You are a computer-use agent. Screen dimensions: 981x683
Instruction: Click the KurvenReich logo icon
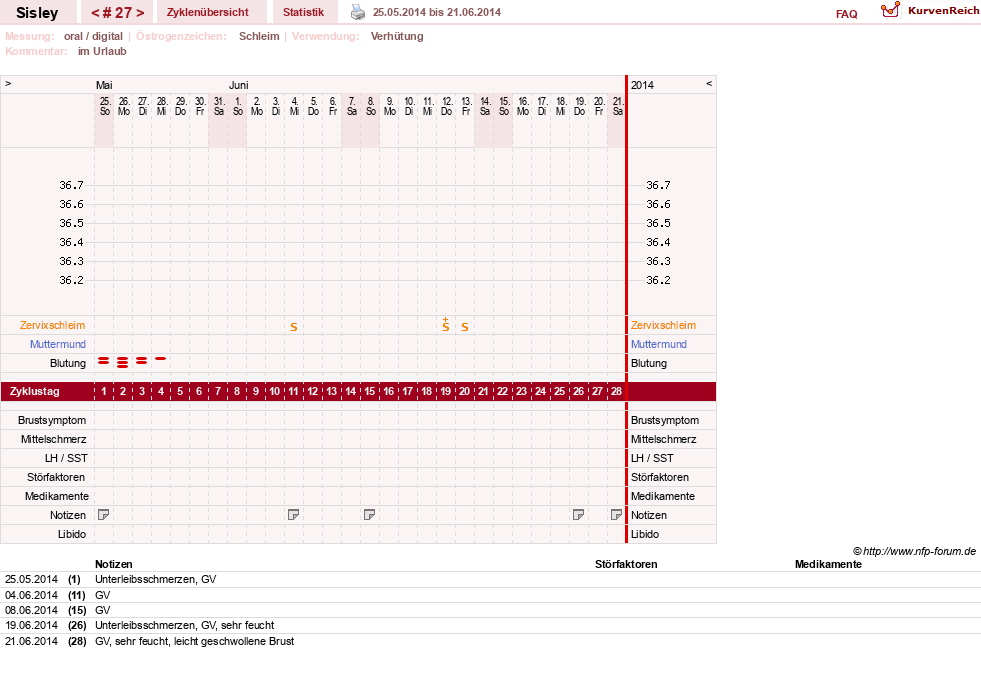890,10
